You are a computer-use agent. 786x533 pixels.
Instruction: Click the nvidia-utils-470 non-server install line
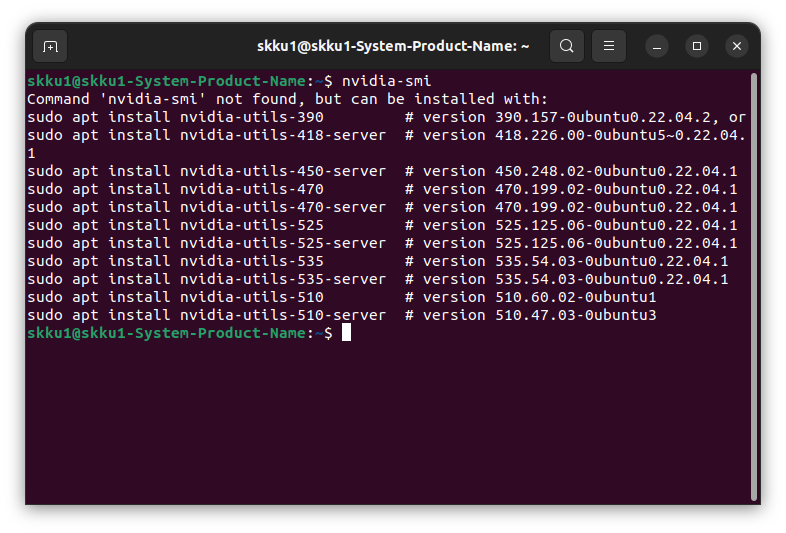coord(382,190)
